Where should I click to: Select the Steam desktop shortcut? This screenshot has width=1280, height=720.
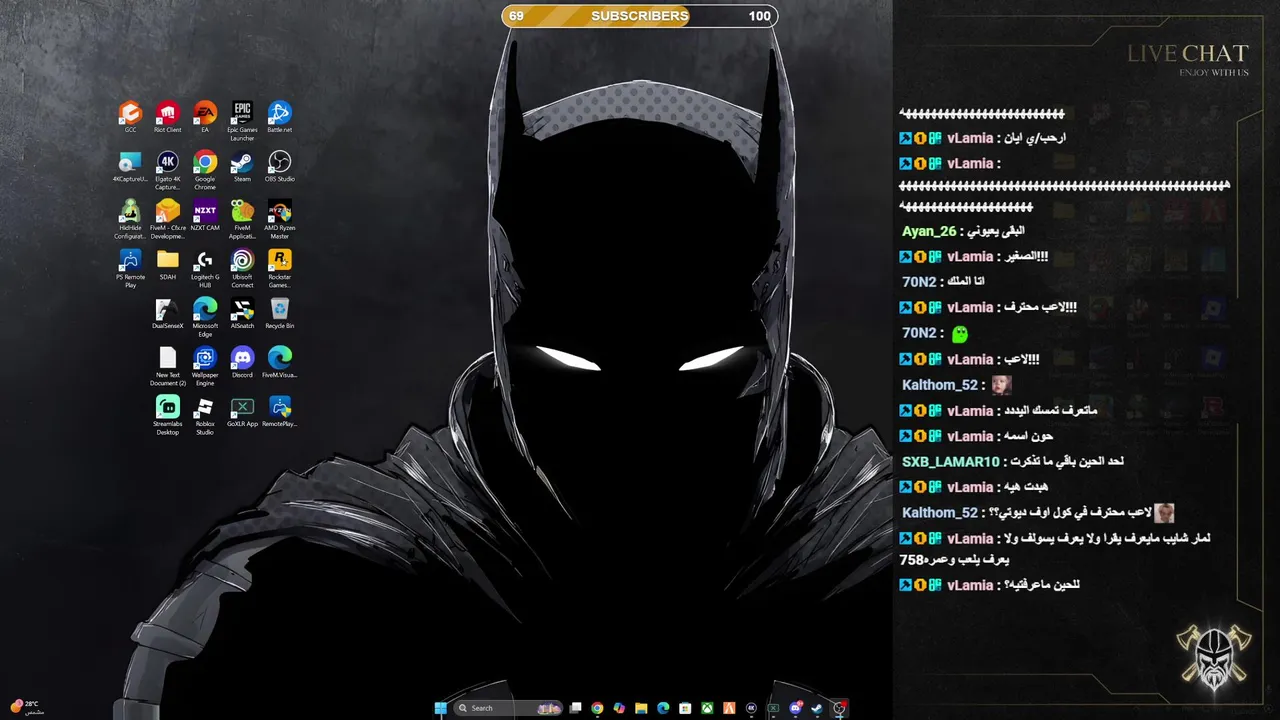(242, 165)
